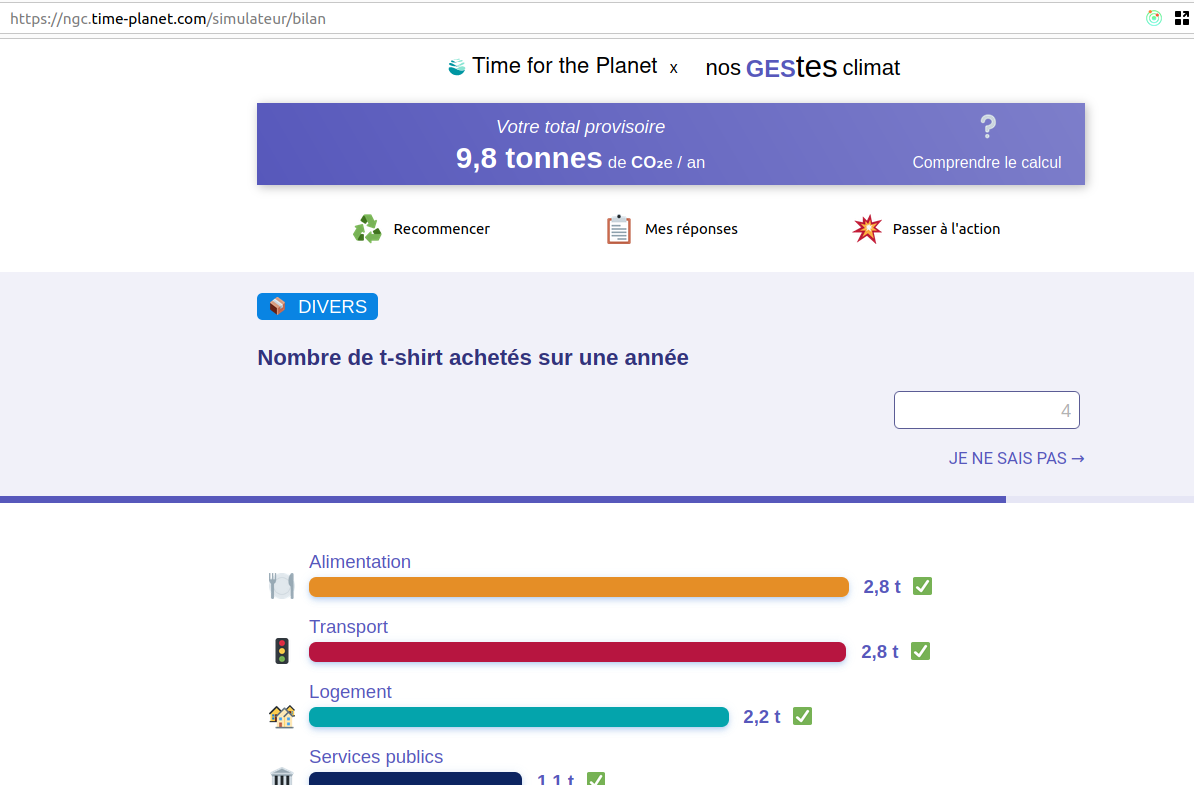Click the DIVERS category badge
This screenshot has height=785, width=1194.
pyautogui.click(x=318, y=306)
